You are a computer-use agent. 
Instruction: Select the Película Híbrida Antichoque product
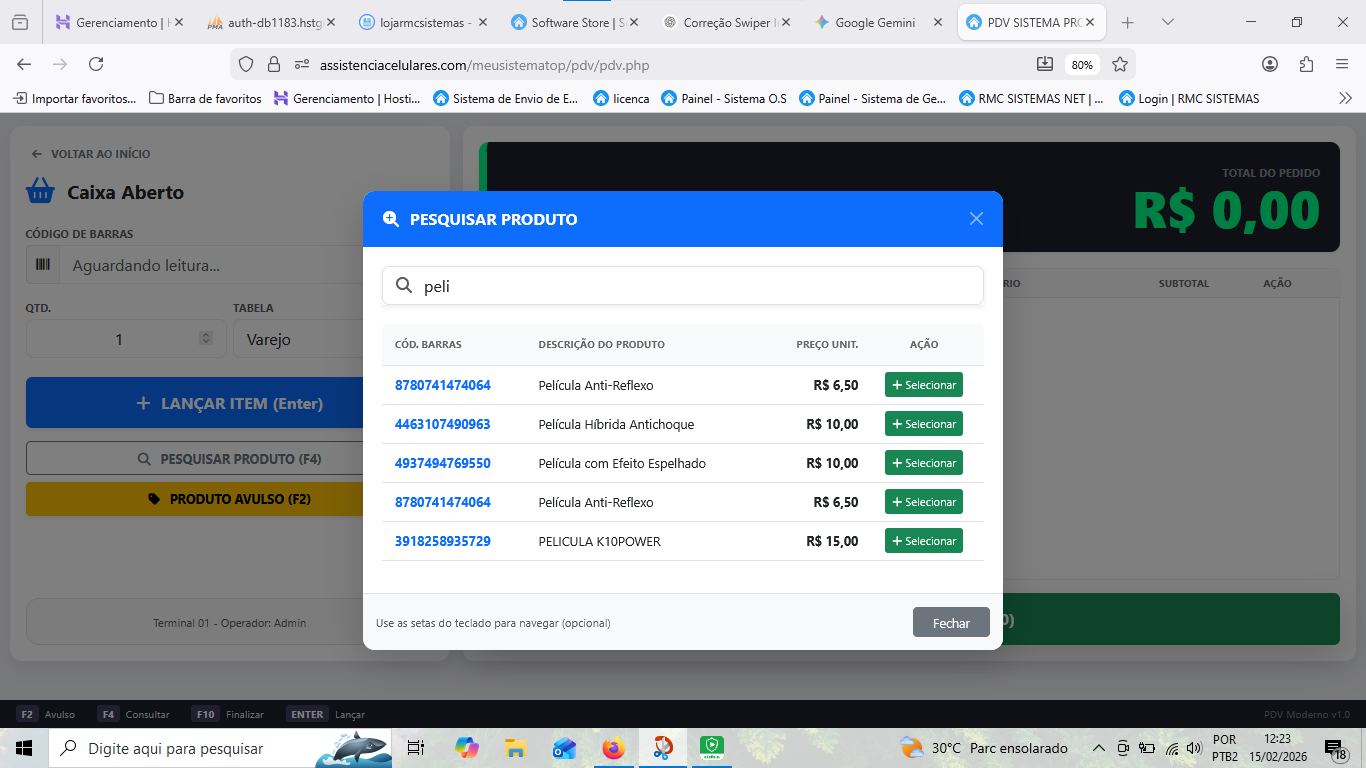[923, 424]
